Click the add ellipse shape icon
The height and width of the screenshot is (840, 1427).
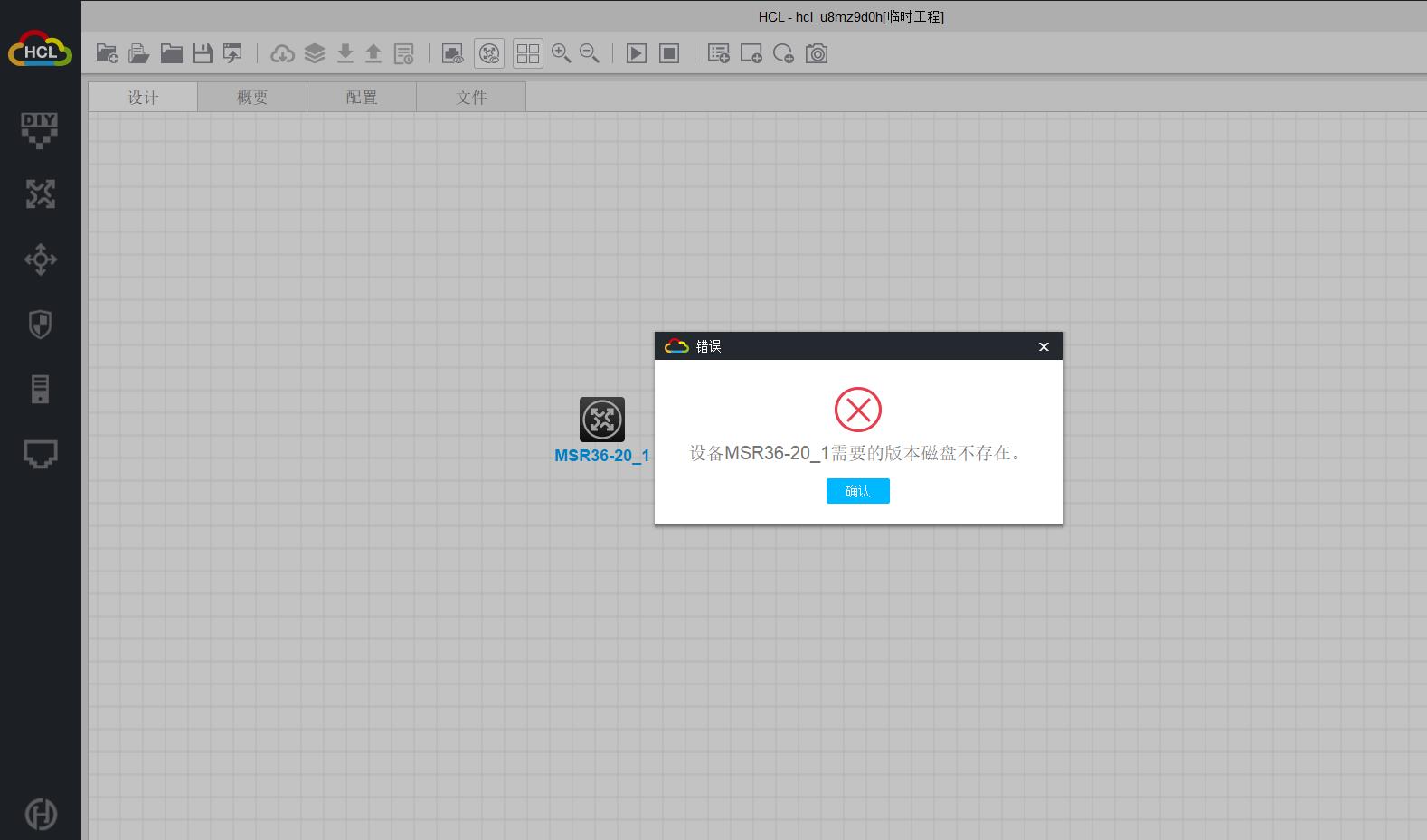point(784,54)
